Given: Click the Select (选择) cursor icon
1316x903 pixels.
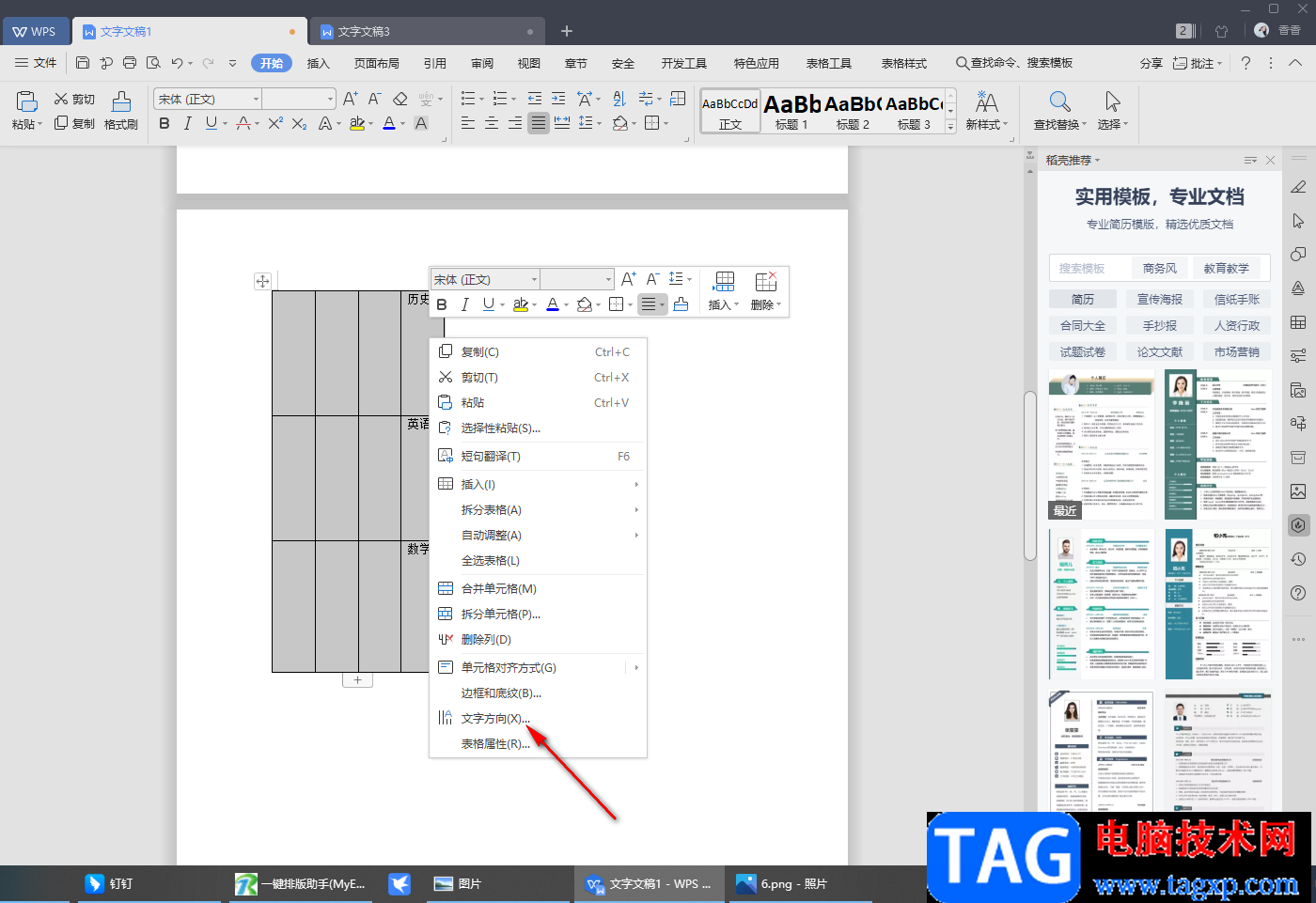Looking at the screenshot, I should [1113, 101].
